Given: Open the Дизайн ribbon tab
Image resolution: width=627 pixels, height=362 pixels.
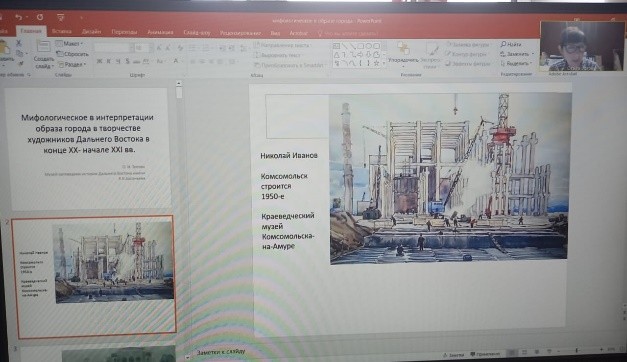Looking at the screenshot, I should coord(91,32).
